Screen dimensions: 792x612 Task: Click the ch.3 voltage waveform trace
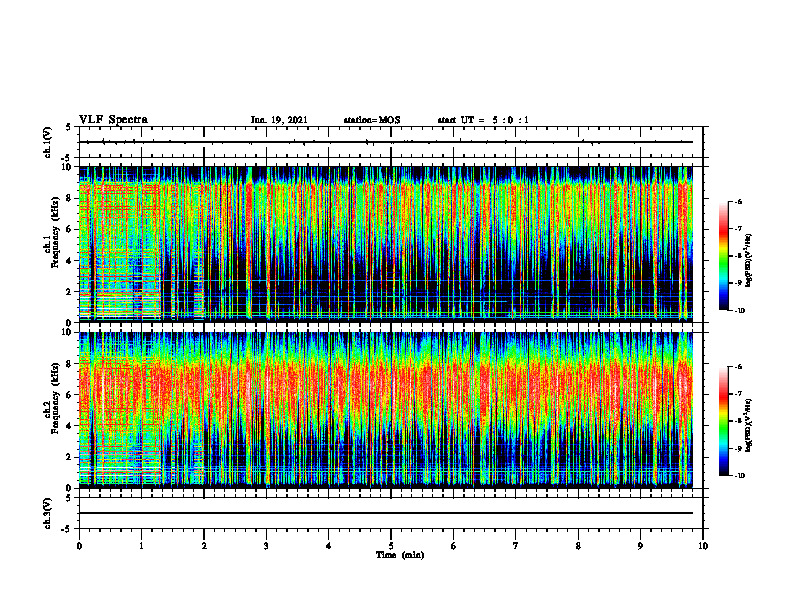pyautogui.click(x=386, y=513)
